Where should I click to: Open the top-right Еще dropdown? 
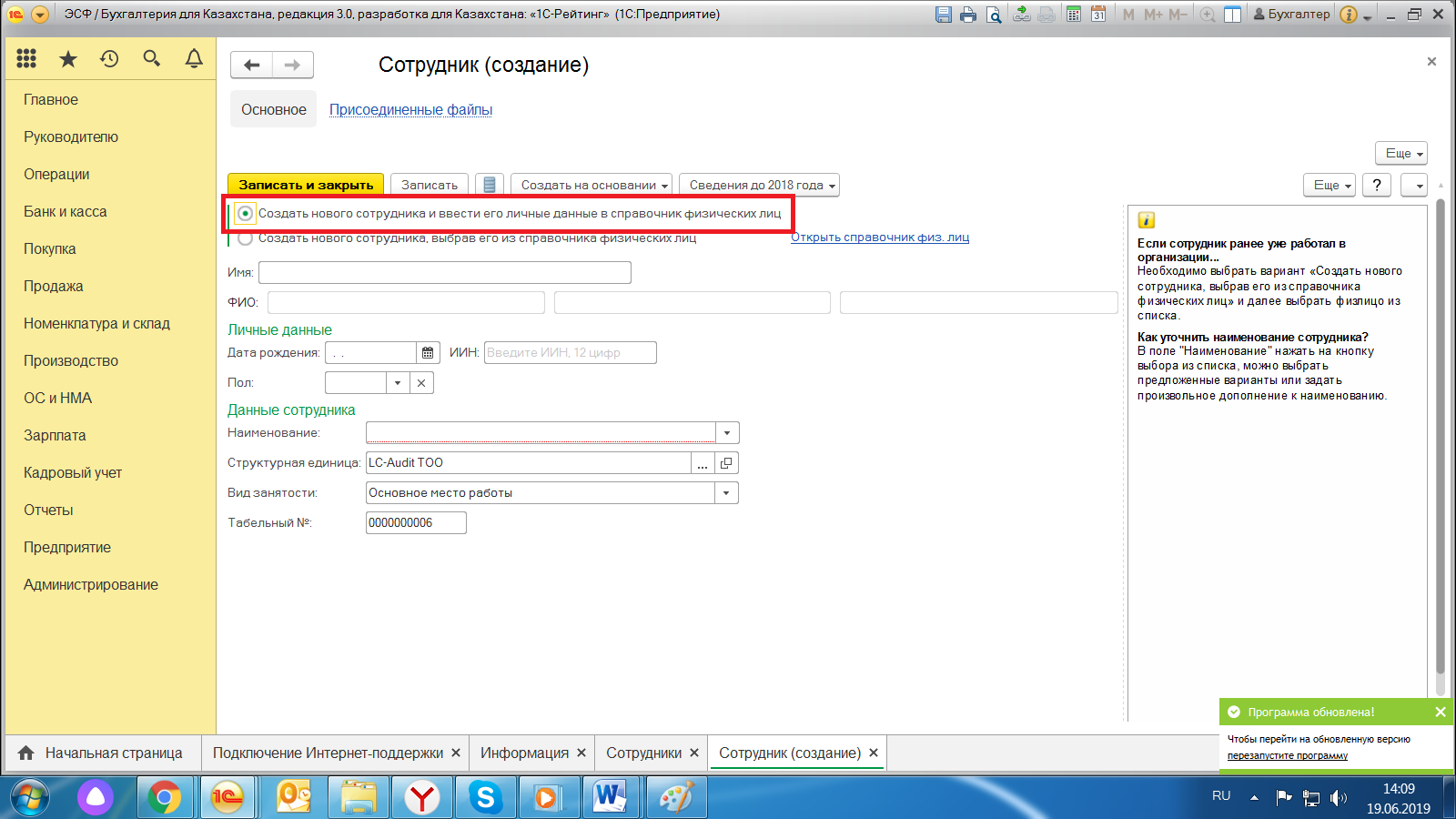click(x=1401, y=153)
